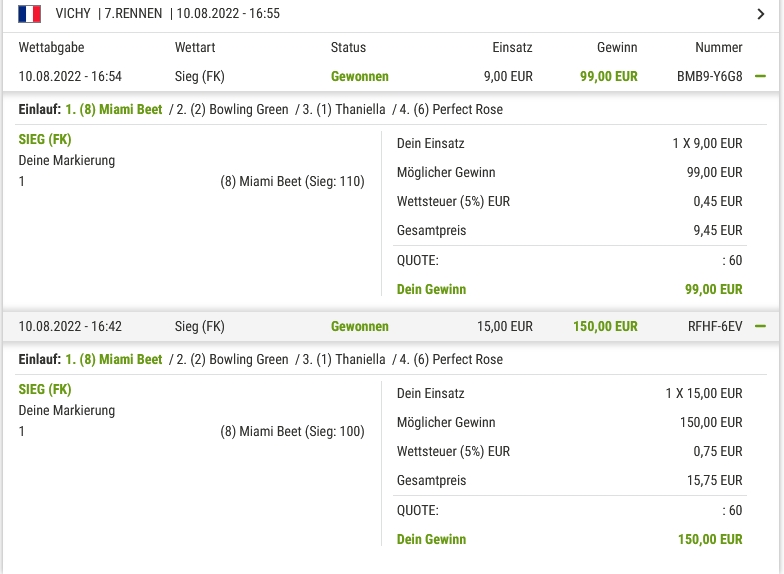The image size is (784, 574).
Task: Click the Nummer column header
Action: pos(719,48)
